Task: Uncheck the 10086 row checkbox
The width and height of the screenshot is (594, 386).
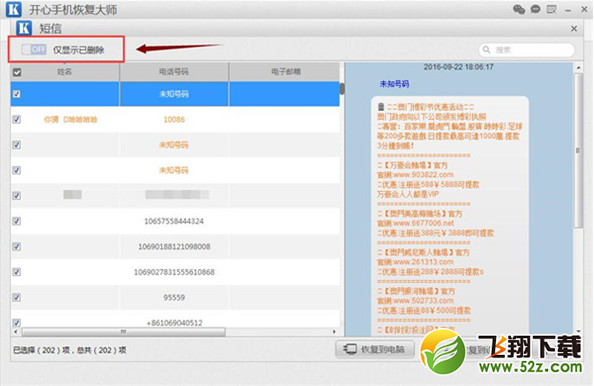Action: [x=16, y=119]
